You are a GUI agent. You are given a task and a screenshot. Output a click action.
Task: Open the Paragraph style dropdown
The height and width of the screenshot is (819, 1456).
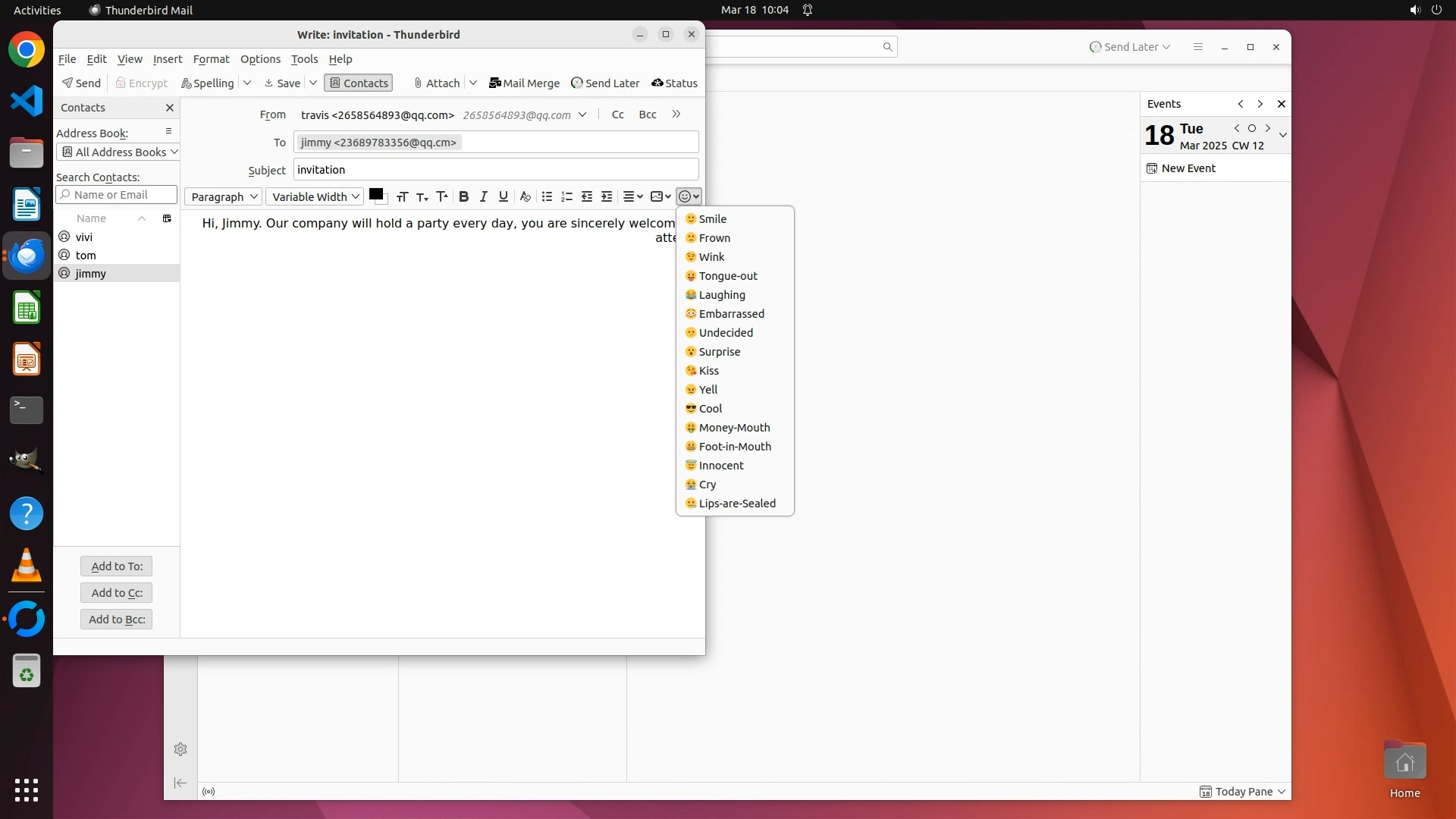pyautogui.click(x=224, y=196)
